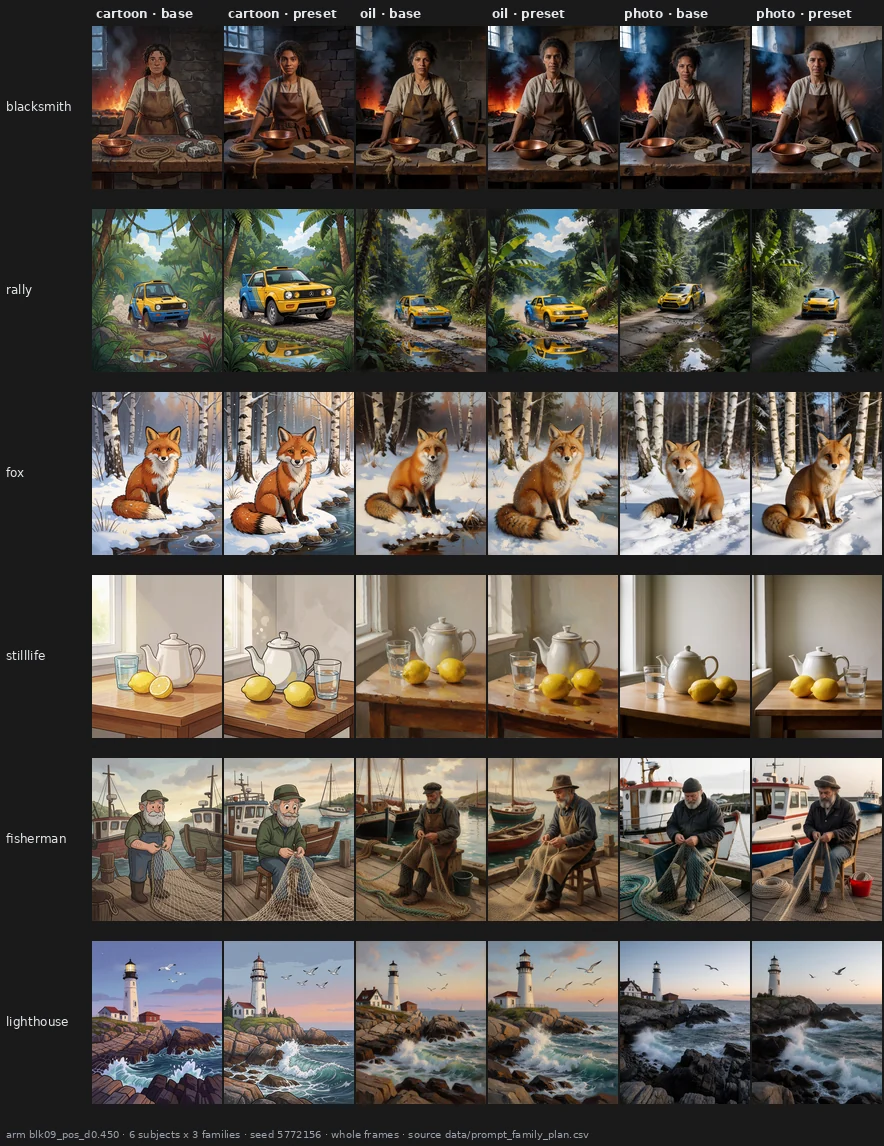This screenshot has width=884, height=1146.
Task: Open the rally photo base image
Action: point(685,291)
